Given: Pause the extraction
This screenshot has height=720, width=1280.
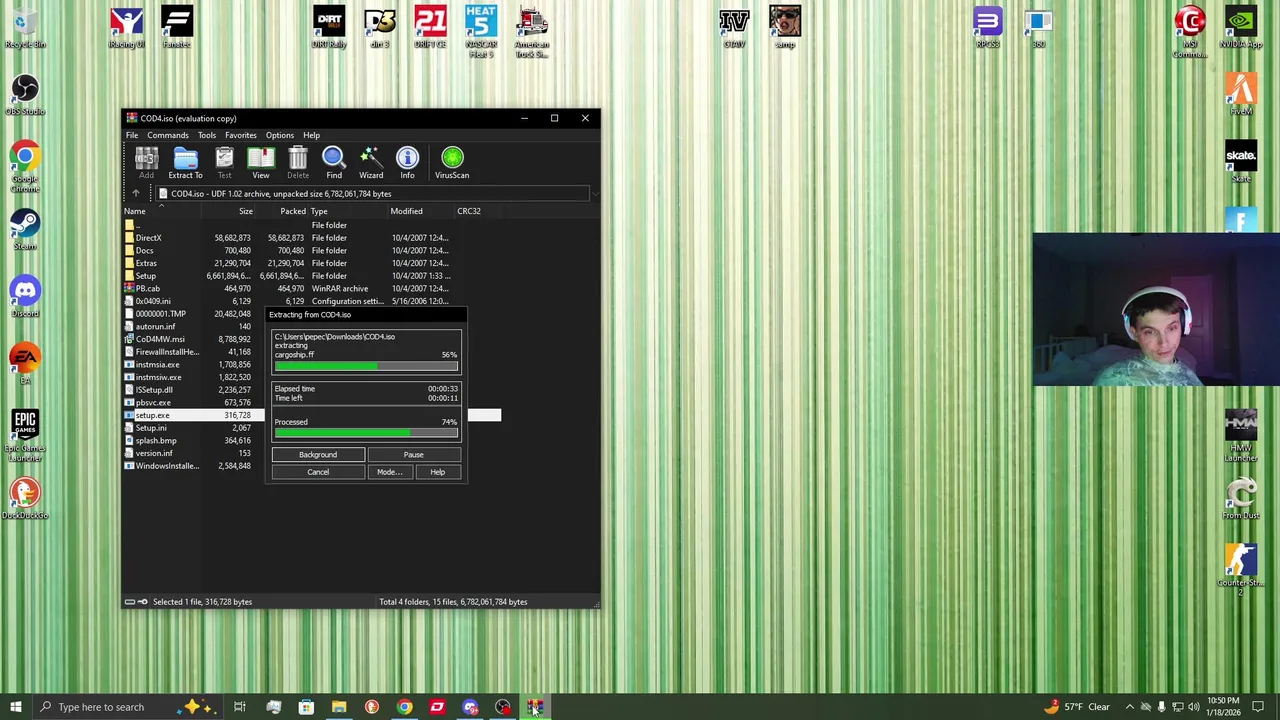Looking at the screenshot, I should click(414, 455).
